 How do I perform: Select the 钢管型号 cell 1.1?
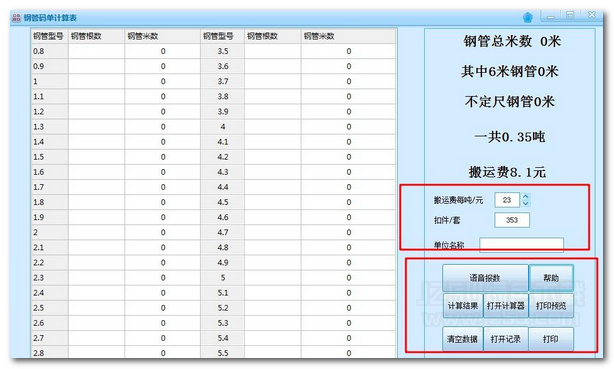coord(49,96)
